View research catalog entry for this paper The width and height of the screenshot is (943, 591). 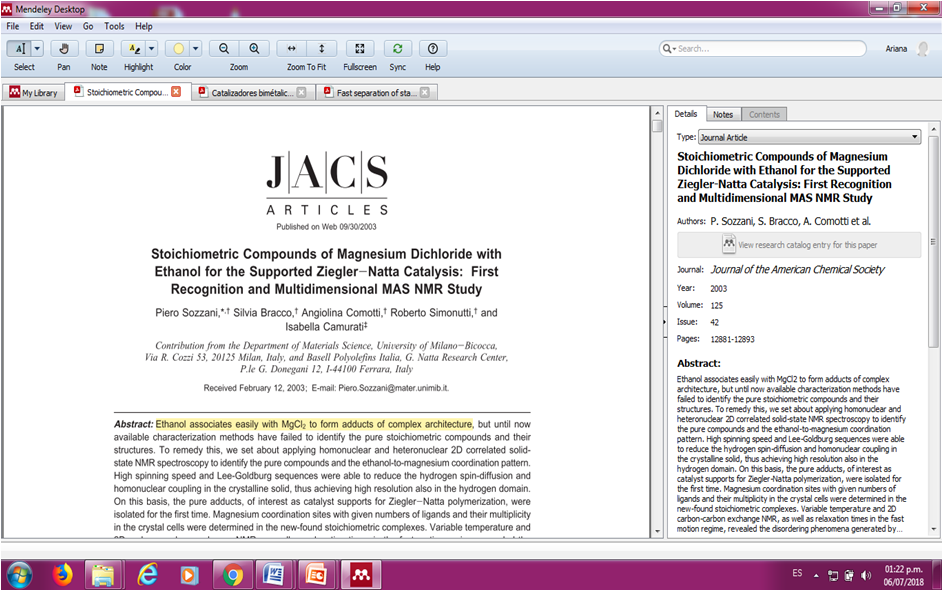tap(799, 245)
